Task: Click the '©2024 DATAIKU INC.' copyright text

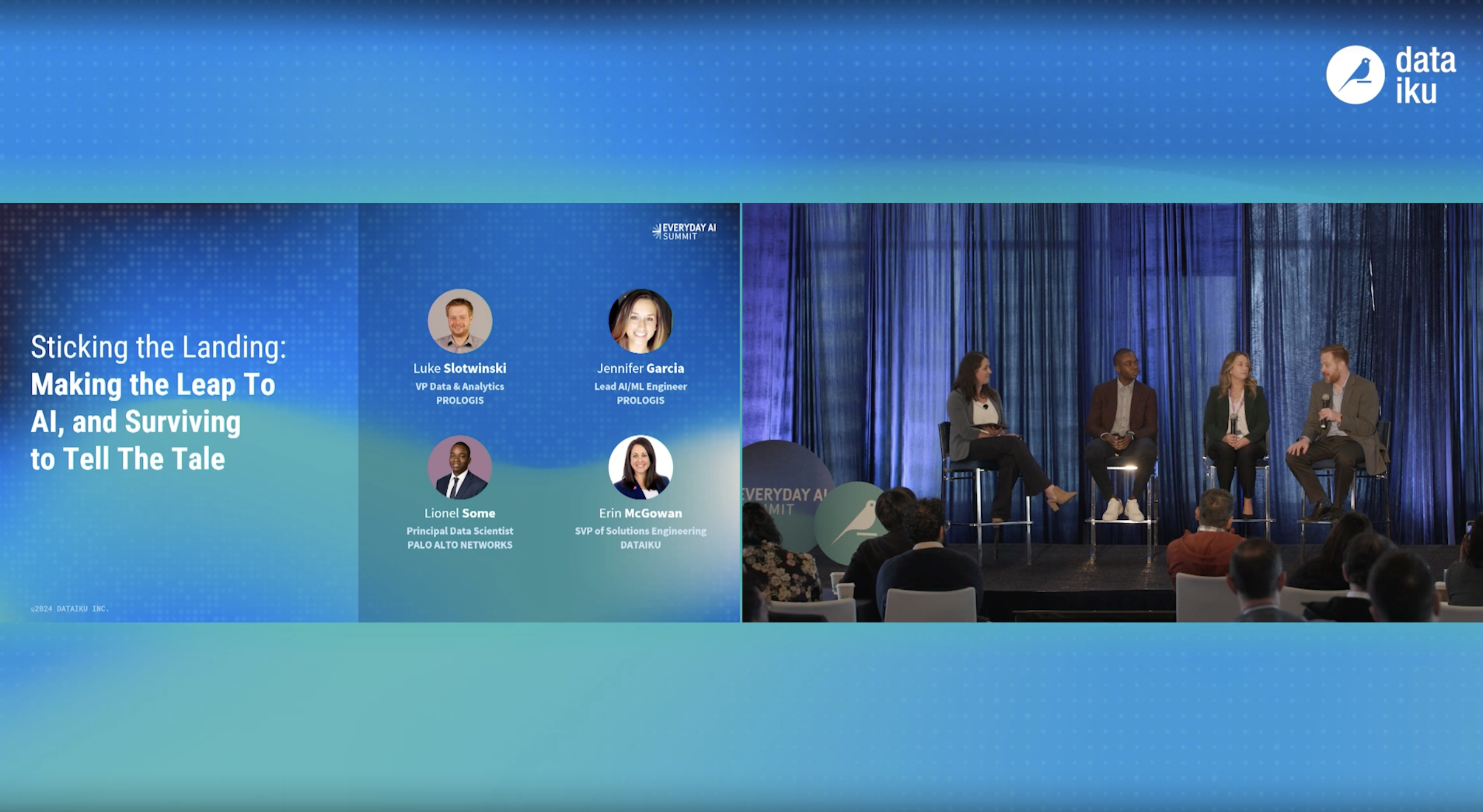Action: pos(70,608)
